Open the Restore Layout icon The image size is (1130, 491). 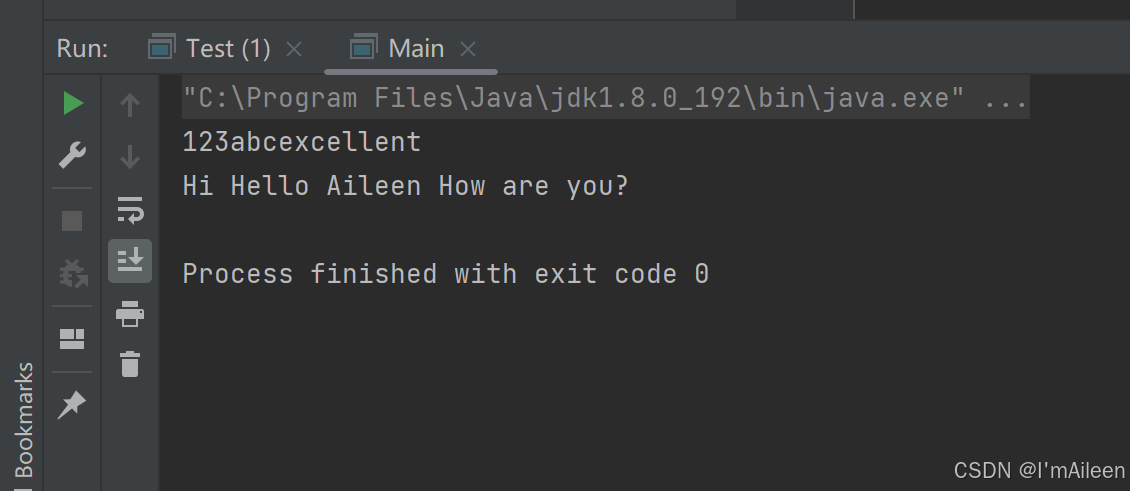pos(72,339)
